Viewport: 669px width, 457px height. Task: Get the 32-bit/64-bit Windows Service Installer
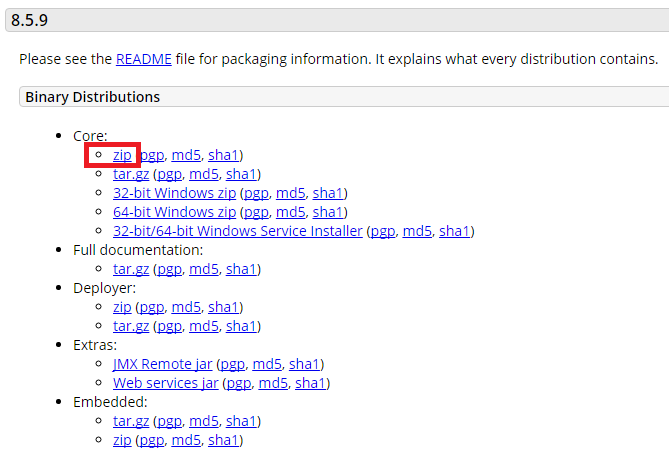coord(238,231)
